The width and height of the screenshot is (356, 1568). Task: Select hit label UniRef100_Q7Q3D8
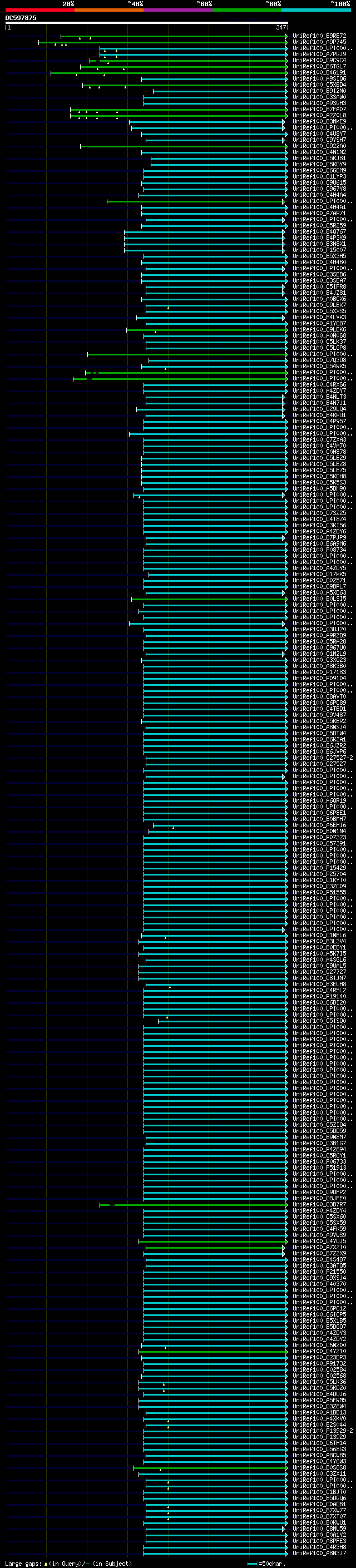pyautogui.click(x=319, y=360)
